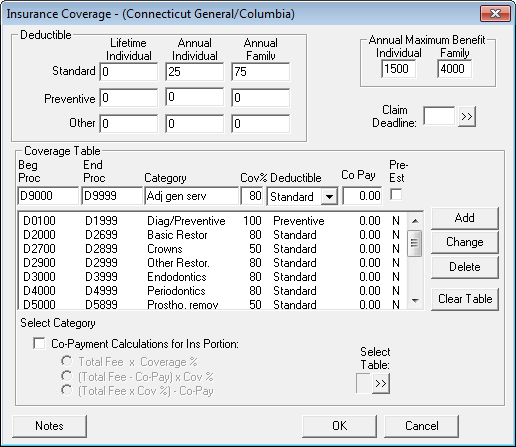The height and width of the screenshot is (447, 516).
Task: Click the Select Table input box
Action: tap(364, 383)
